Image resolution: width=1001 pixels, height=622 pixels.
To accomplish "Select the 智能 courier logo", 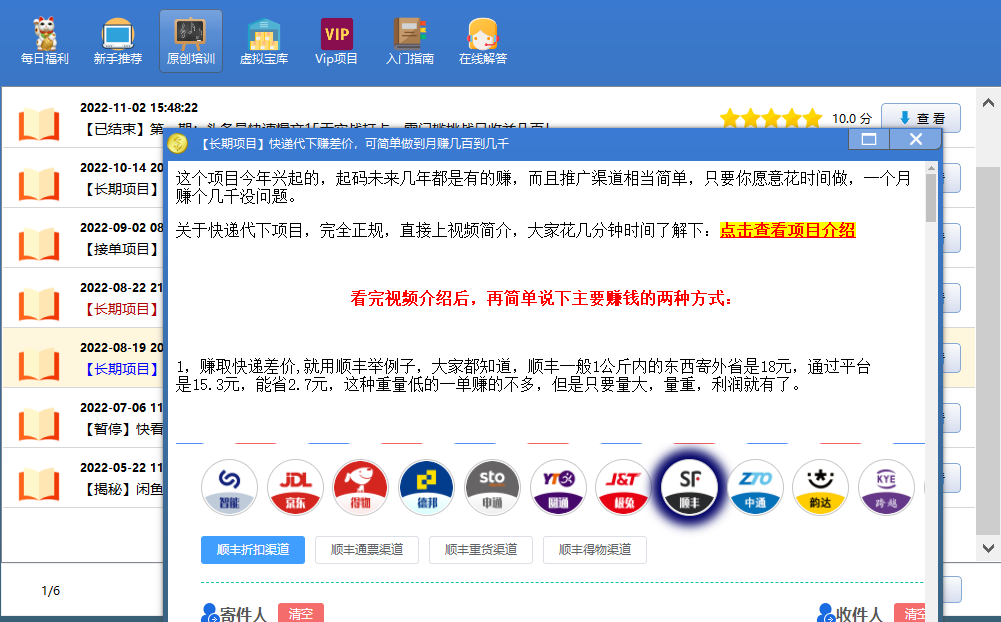I will tap(229, 487).
